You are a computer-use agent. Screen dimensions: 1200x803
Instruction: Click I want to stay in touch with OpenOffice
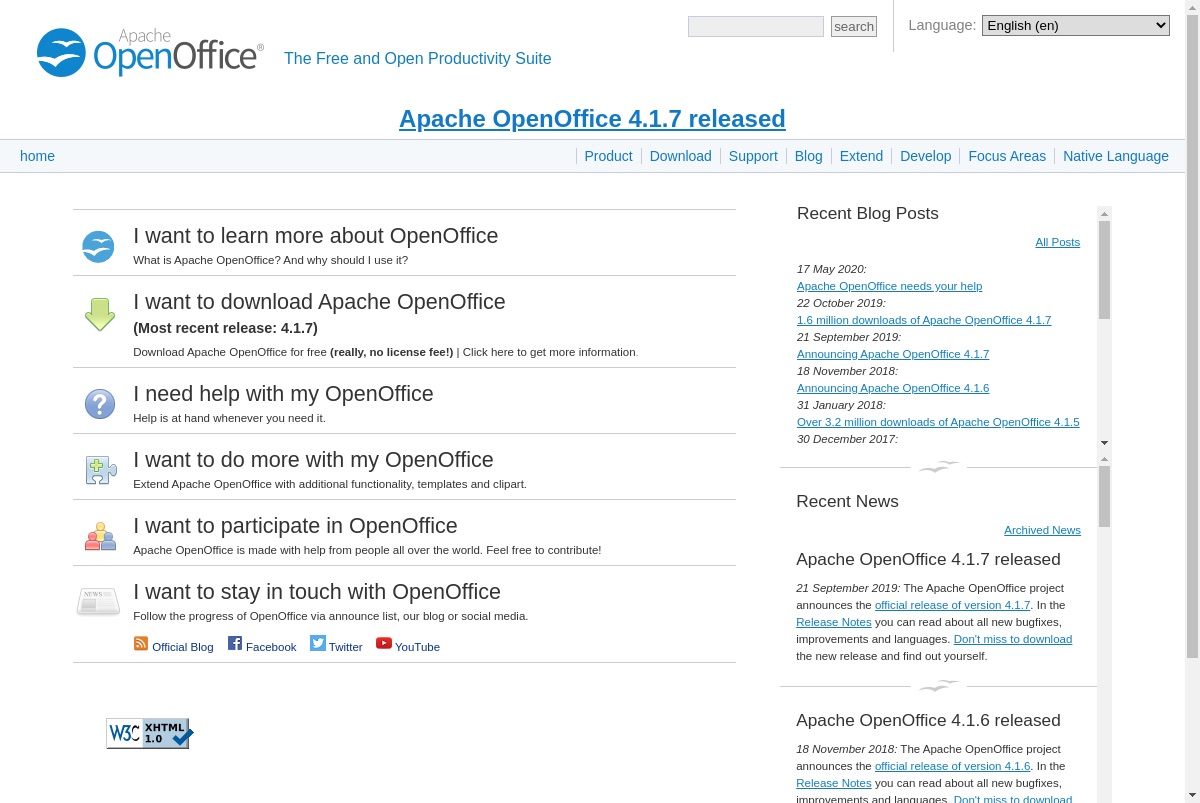[x=317, y=592]
